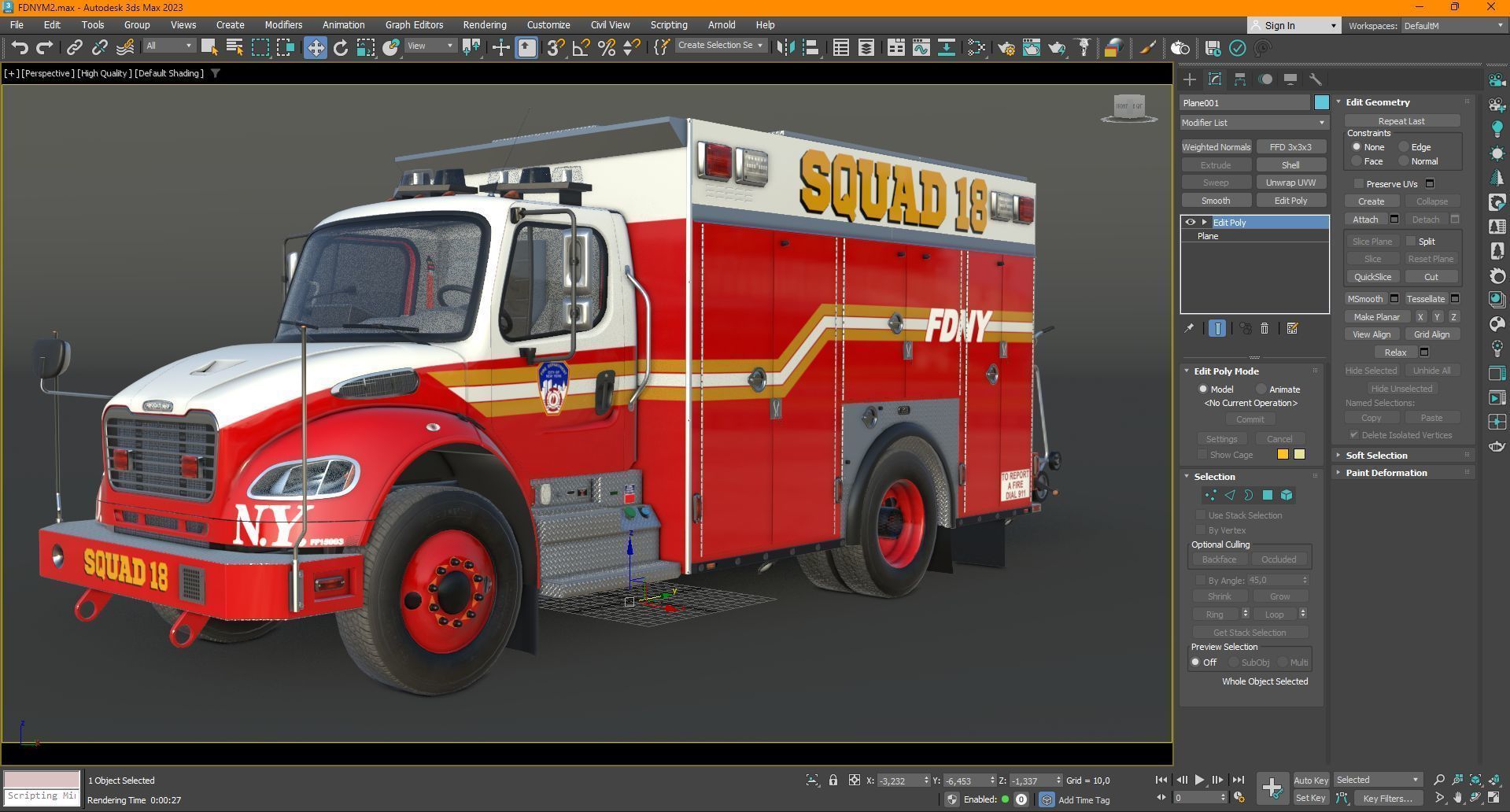Open the Scene Explorer toggle
The height and width of the screenshot is (812, 1510).
[840, 47]
